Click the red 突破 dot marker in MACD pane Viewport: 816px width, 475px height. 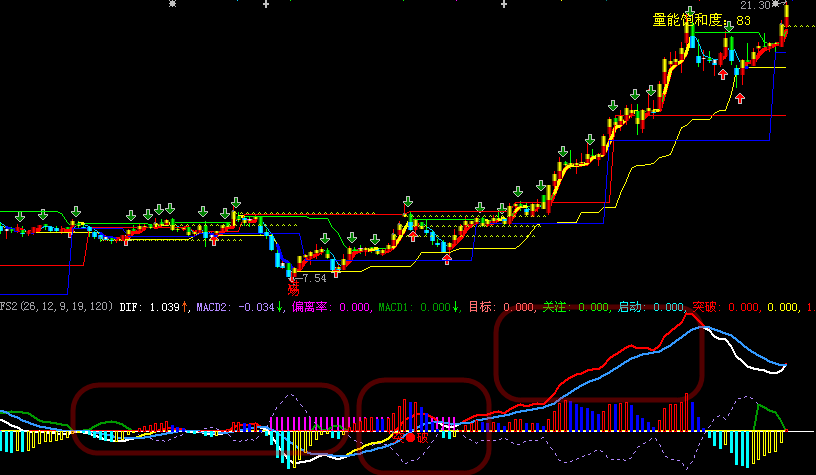coord(411,438)
